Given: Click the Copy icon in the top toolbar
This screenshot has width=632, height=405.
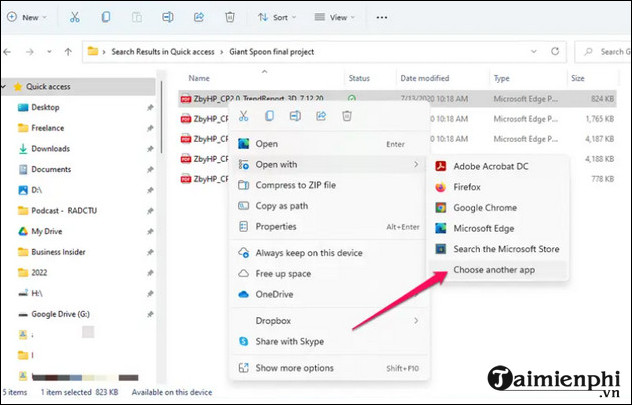Looking at the screenshot, I should (x=106, y=17).
